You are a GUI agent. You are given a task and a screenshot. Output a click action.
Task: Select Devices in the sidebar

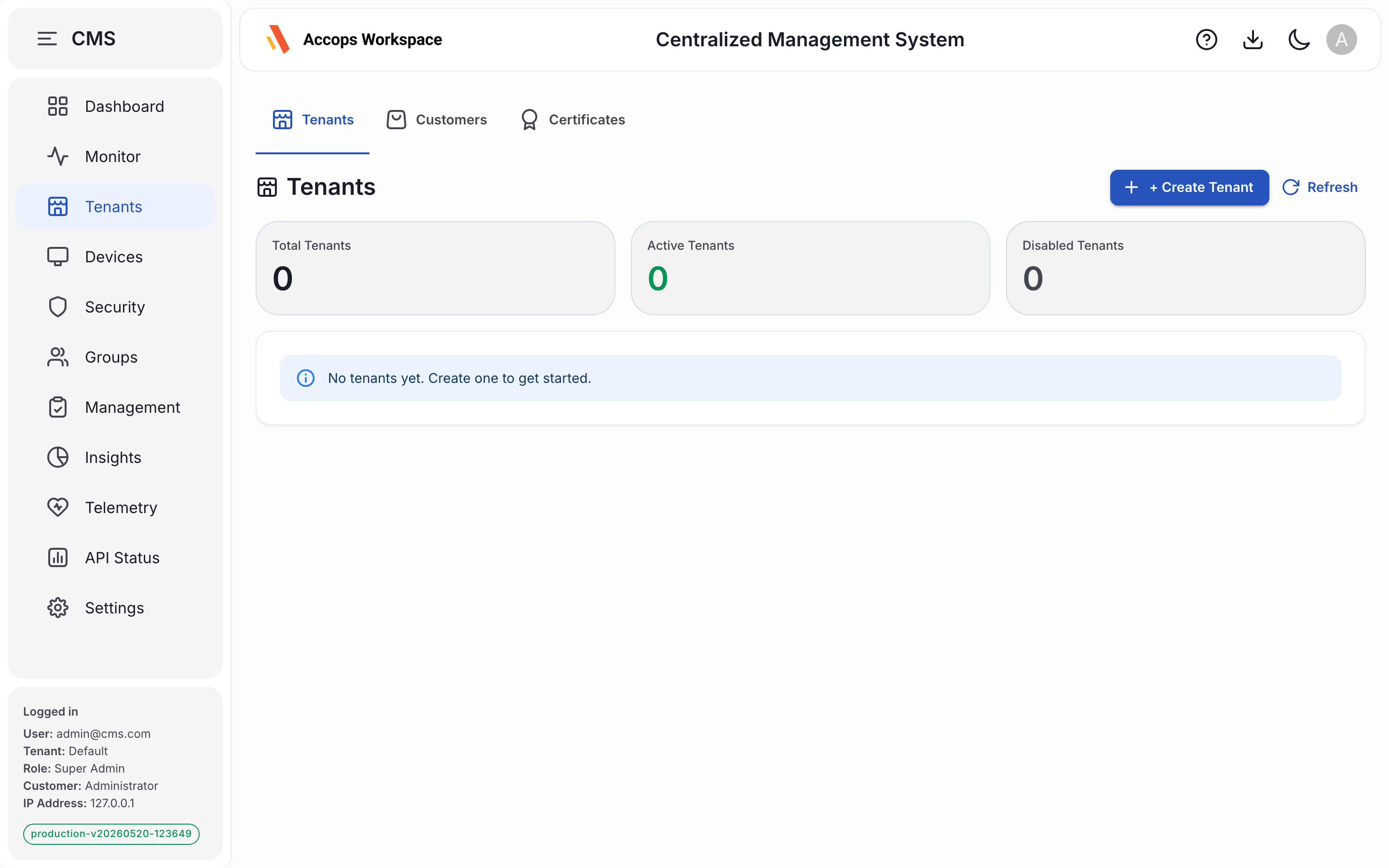click(115, 257)
